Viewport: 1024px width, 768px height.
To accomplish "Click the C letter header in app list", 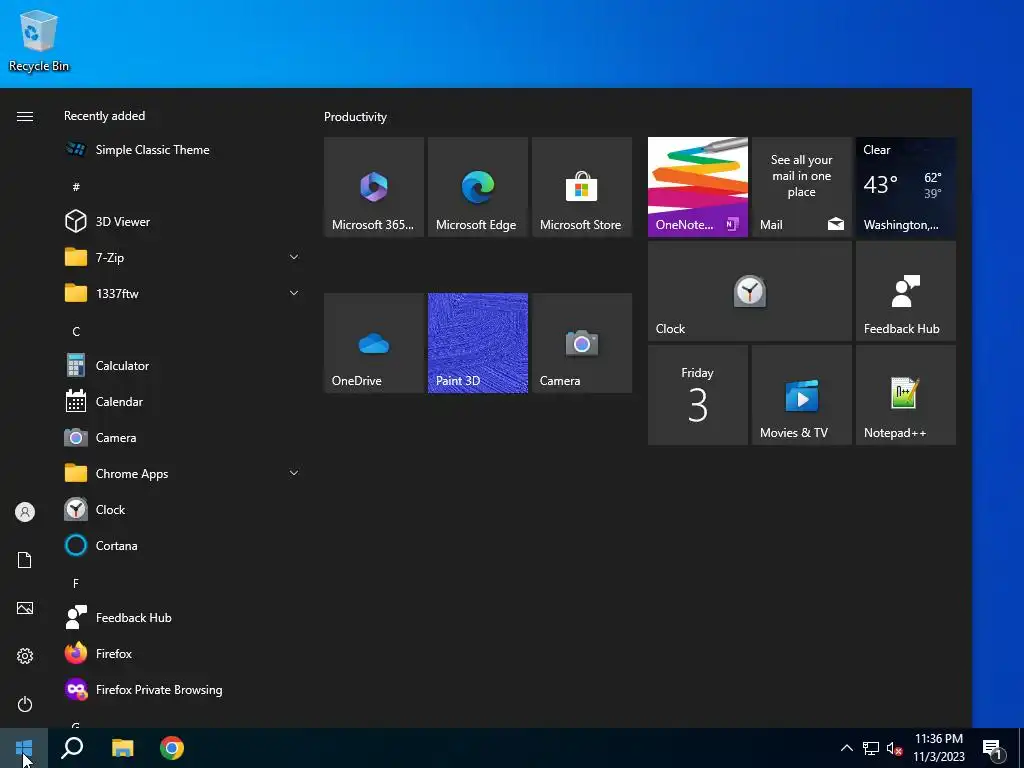I will click(x=76, y=332).
